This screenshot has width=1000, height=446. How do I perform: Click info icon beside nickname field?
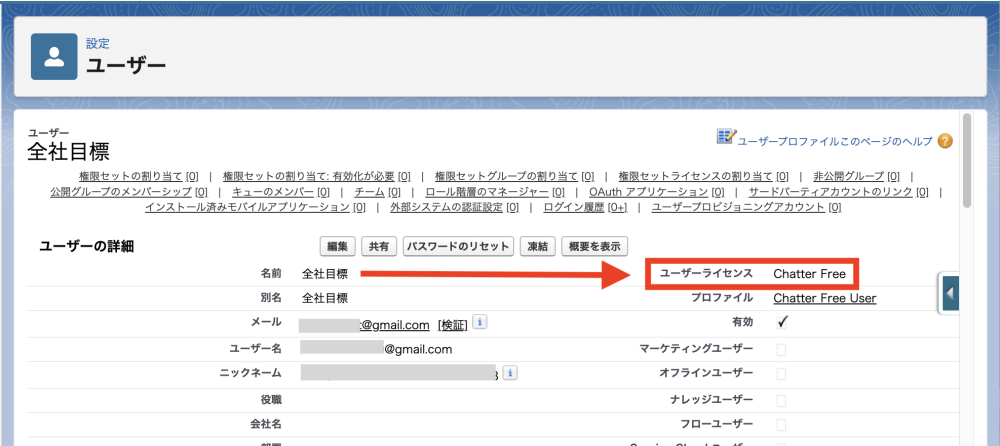click(510, 373)
